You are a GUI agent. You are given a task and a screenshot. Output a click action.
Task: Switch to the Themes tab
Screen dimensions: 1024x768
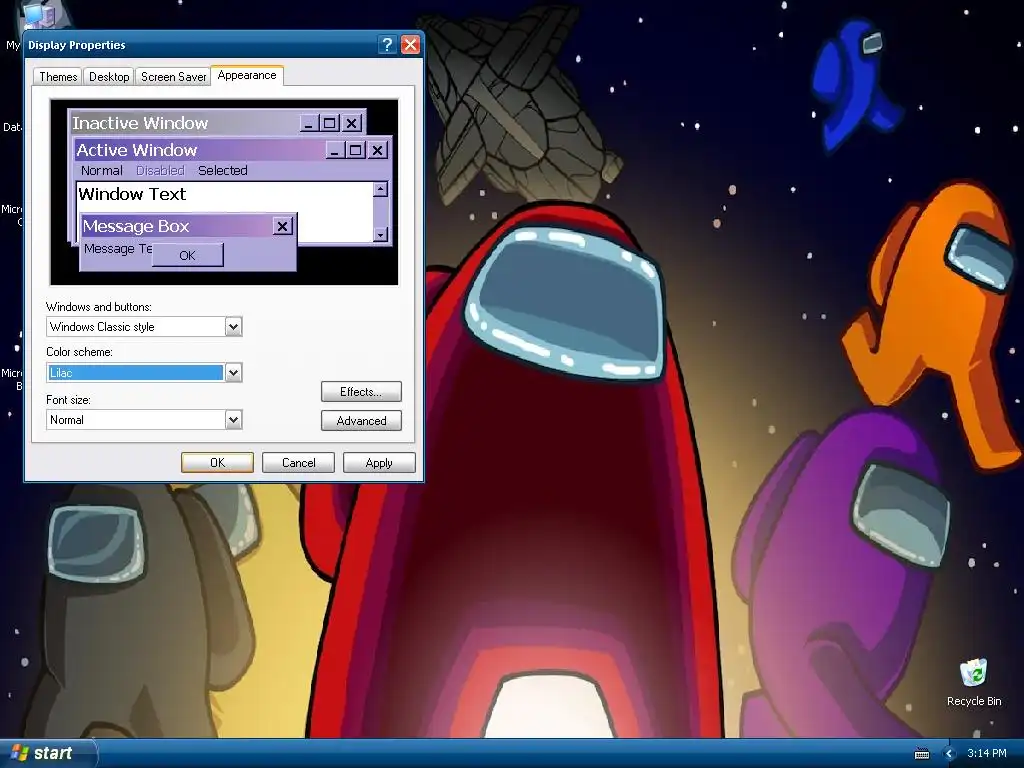58,76
